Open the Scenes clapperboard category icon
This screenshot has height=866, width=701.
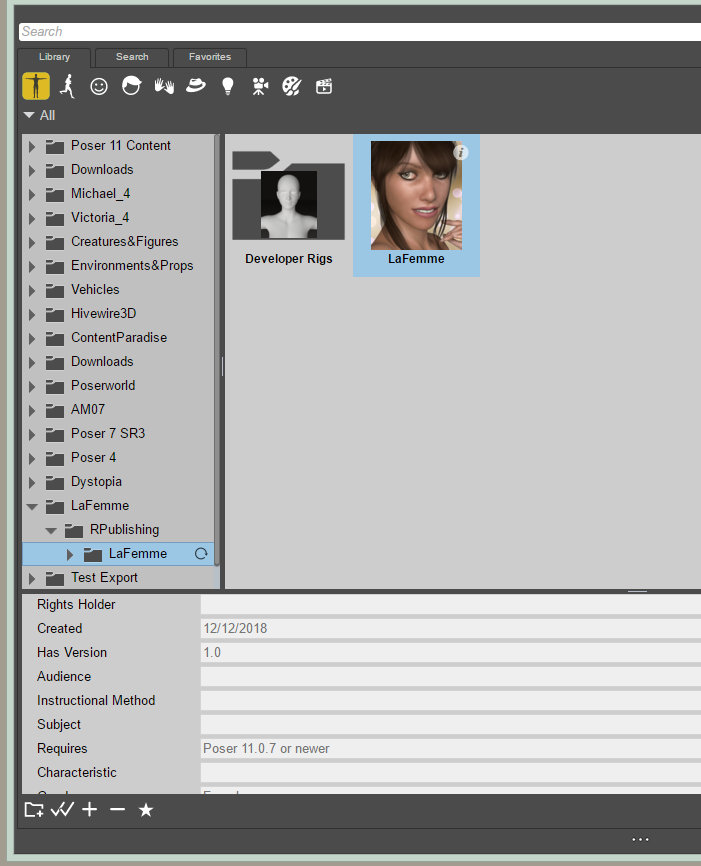pos(324,86)
